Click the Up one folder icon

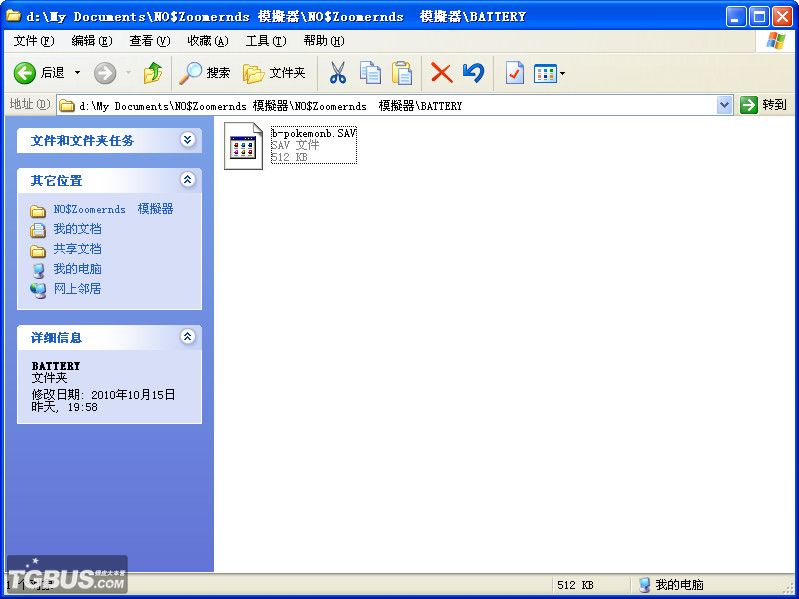point(152,73)
